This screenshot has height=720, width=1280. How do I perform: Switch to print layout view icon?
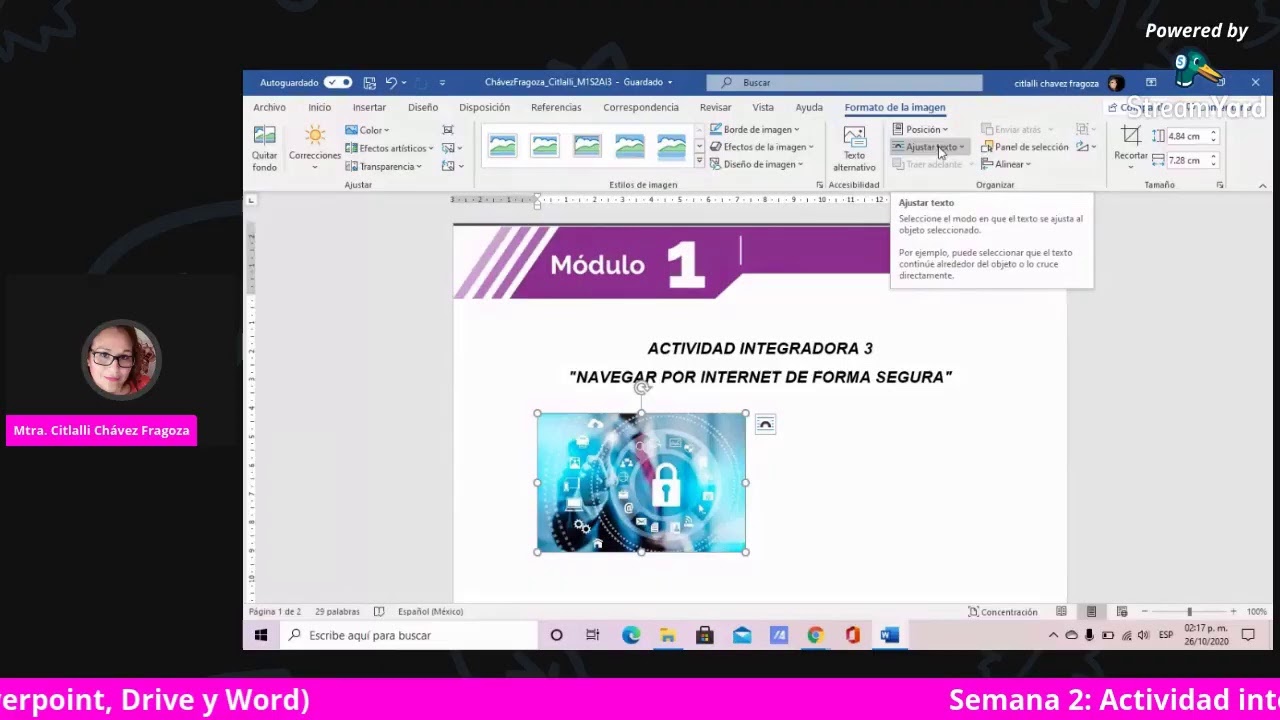(1091, 612)
